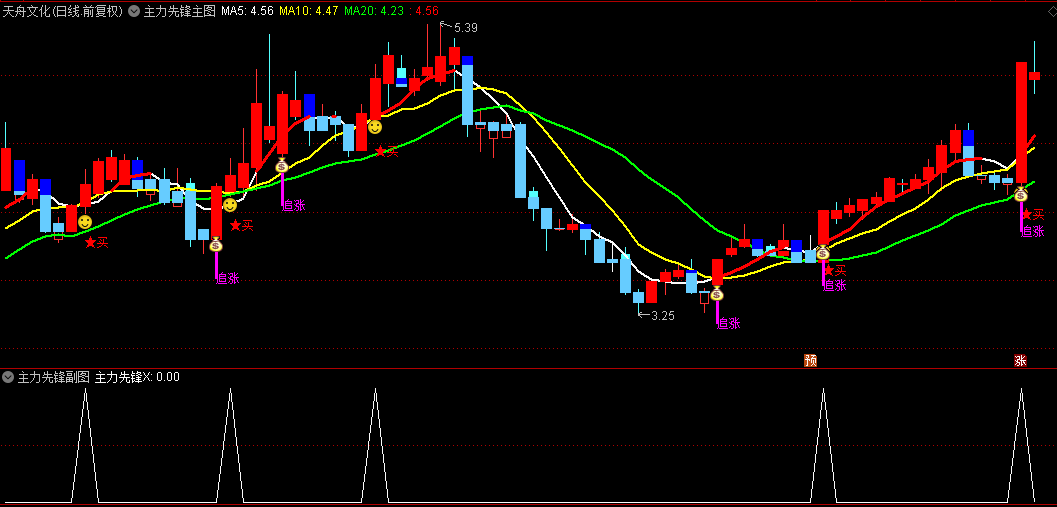This screenshot has width=1057, height=507.
Task: Click the second 追涨 label from left
Action: point(294,206)
